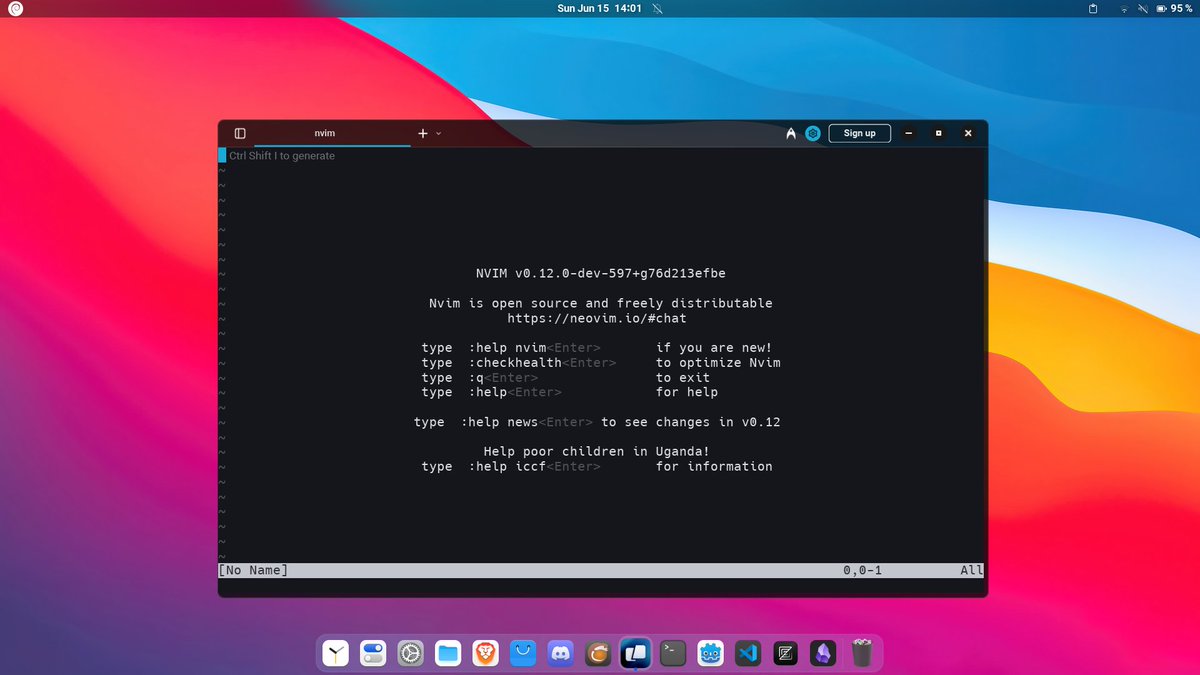Launch Brave browser from dock

coord(485,653)
